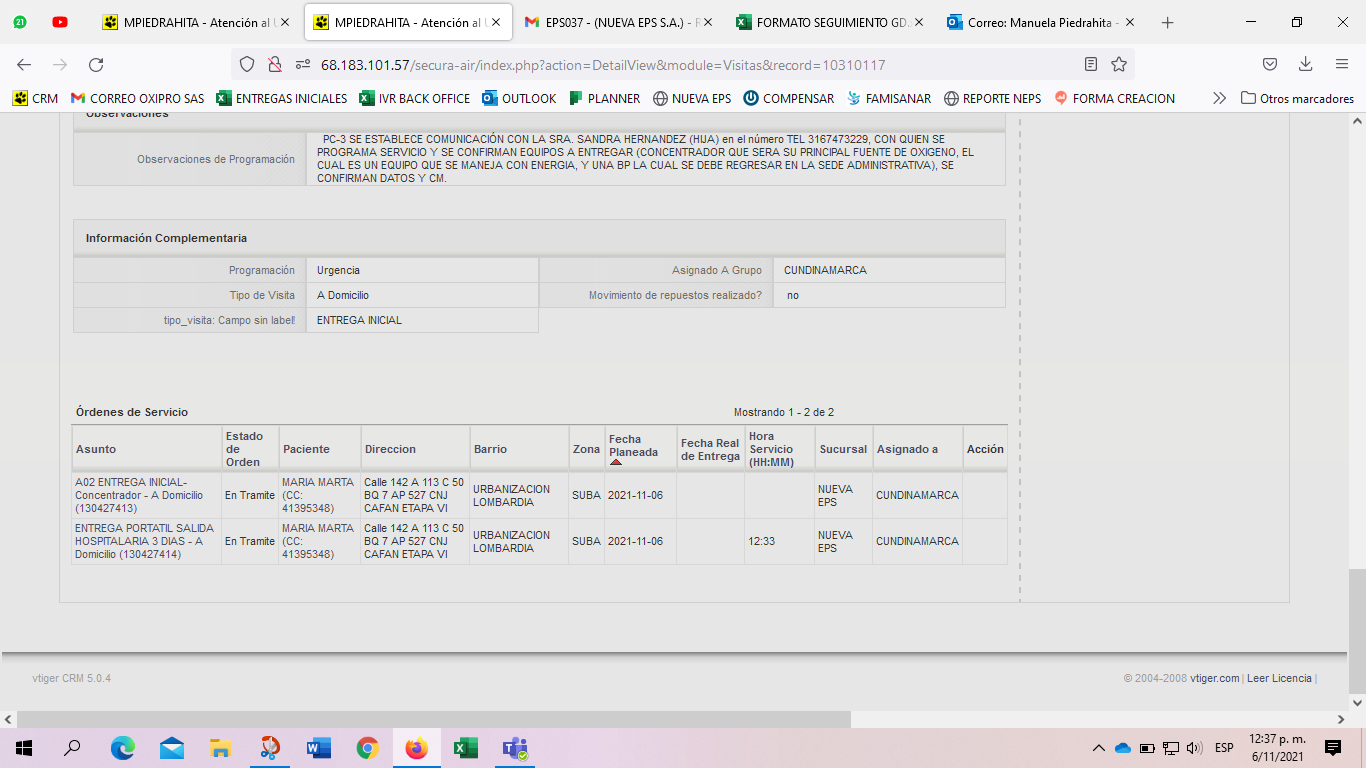Screen dimensions: 1366x768
Task: Open the NUEVA EPS bookmark
Action: (692, 98)
